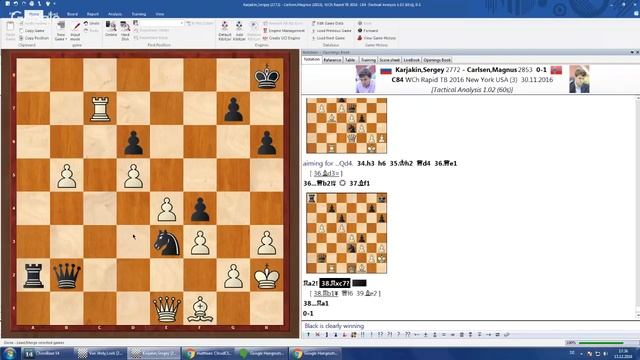Image resolution: width=640 pixels, height=360 pixels.
Task: Click the black king on h8
Action: pyautogui.click(x=267, y=76)
